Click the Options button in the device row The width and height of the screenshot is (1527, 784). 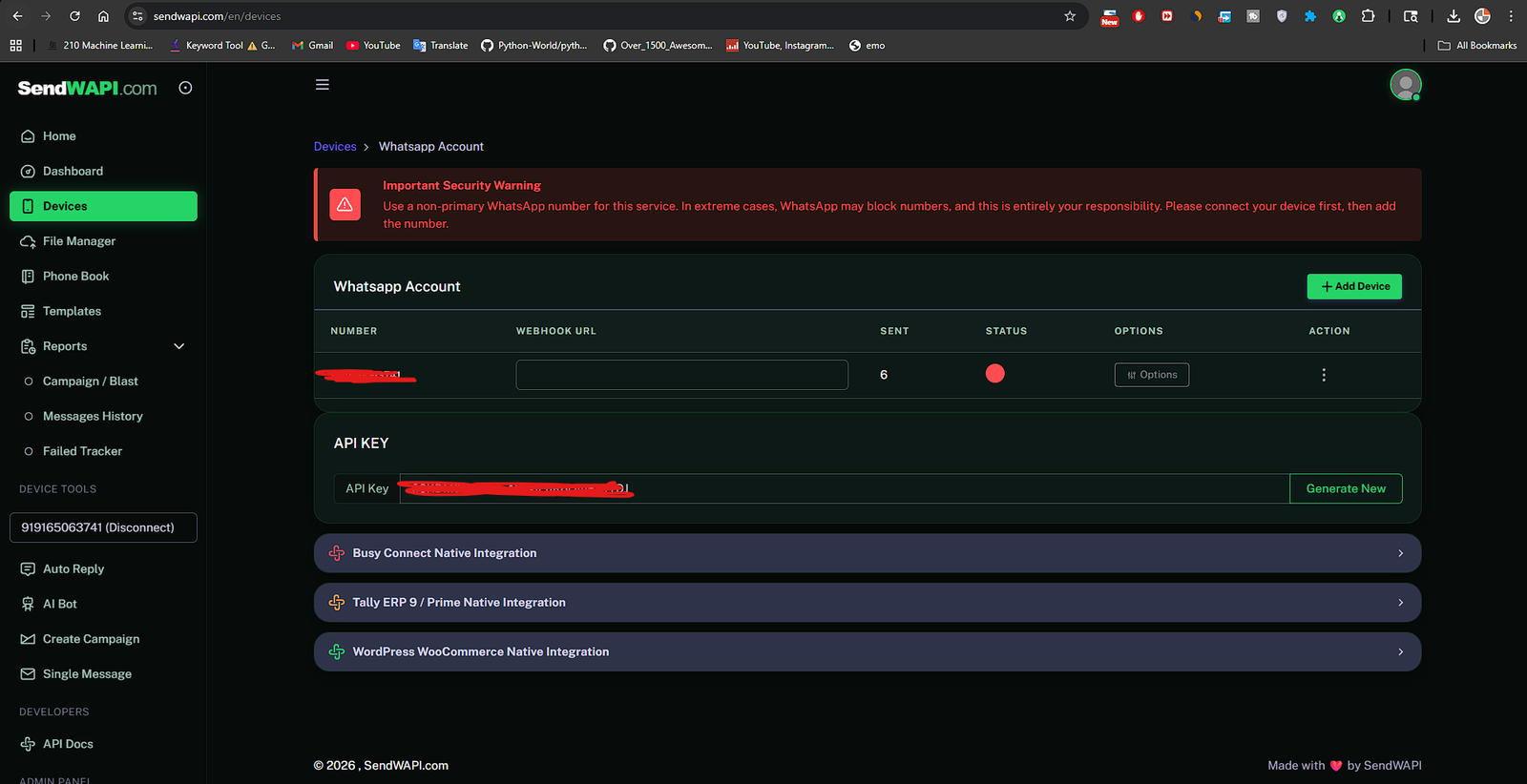1152,375
